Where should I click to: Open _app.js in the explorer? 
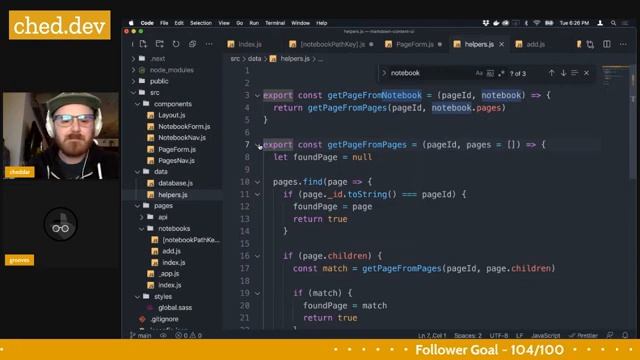coord(168,274)
